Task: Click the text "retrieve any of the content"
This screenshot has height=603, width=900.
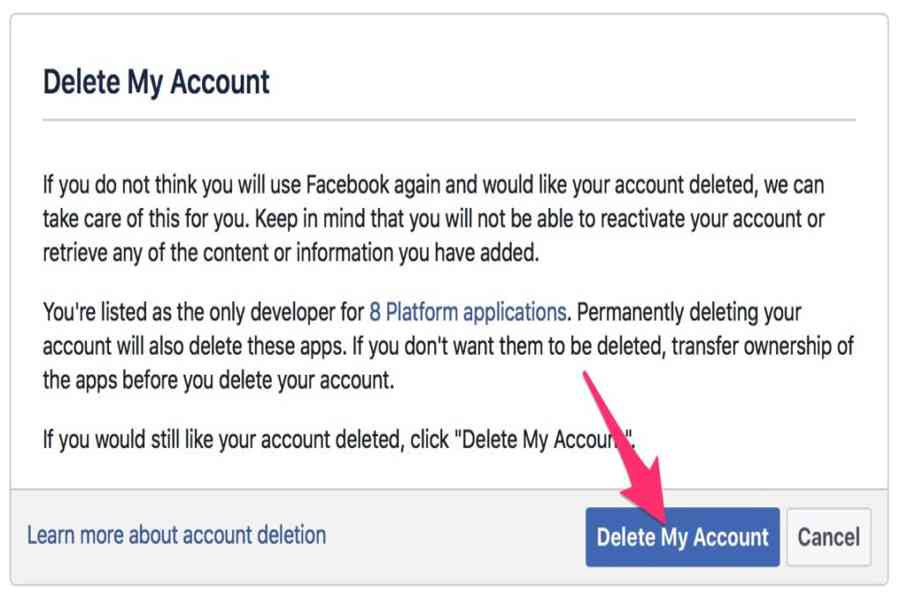Action: [x=150, y=252]
